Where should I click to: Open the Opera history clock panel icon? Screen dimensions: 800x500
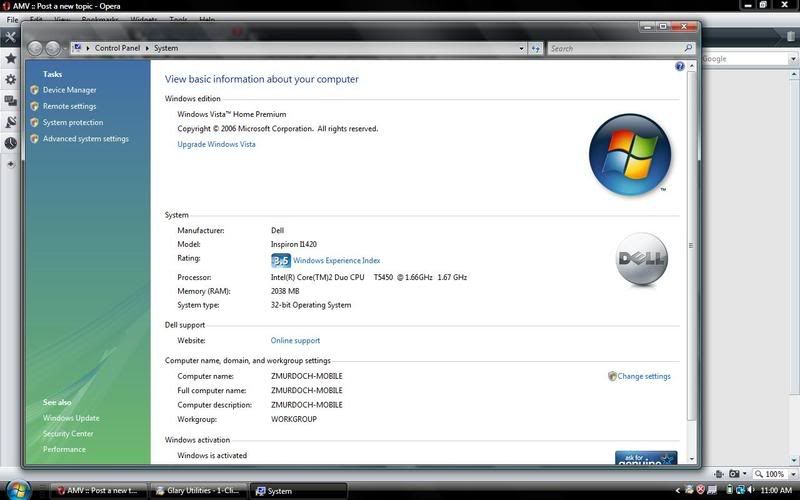(x=11, y=143)
